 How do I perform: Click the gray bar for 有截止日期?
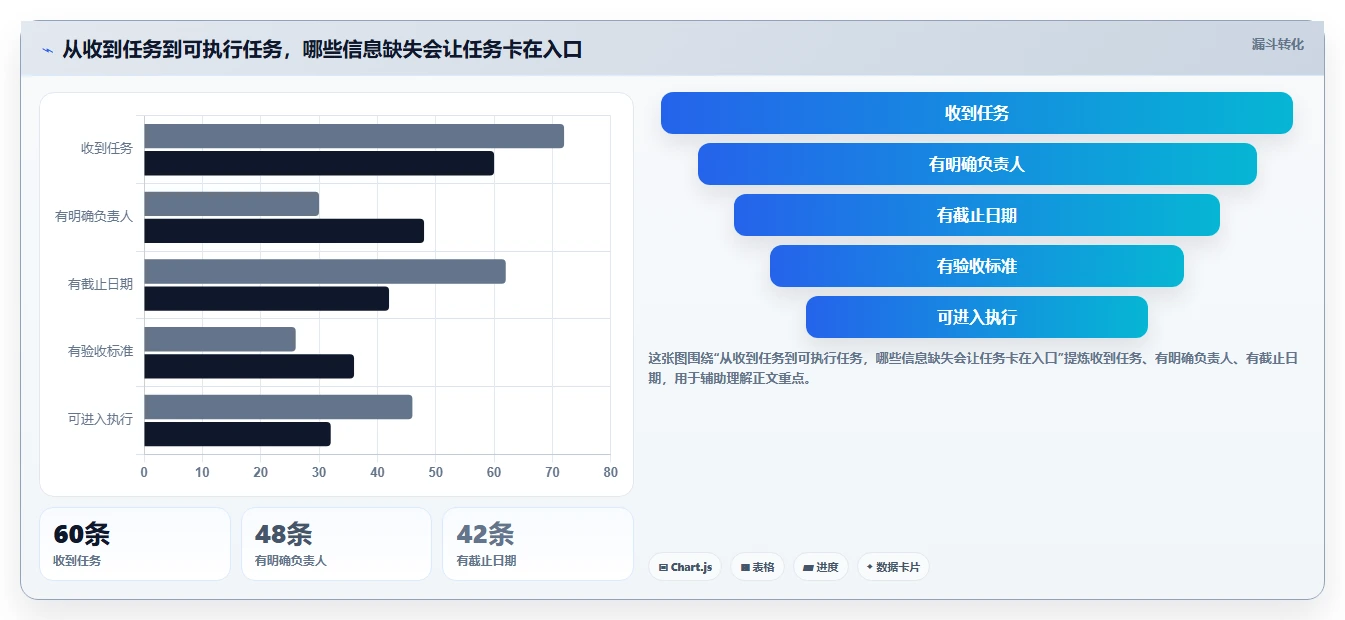tap(325, 272)
